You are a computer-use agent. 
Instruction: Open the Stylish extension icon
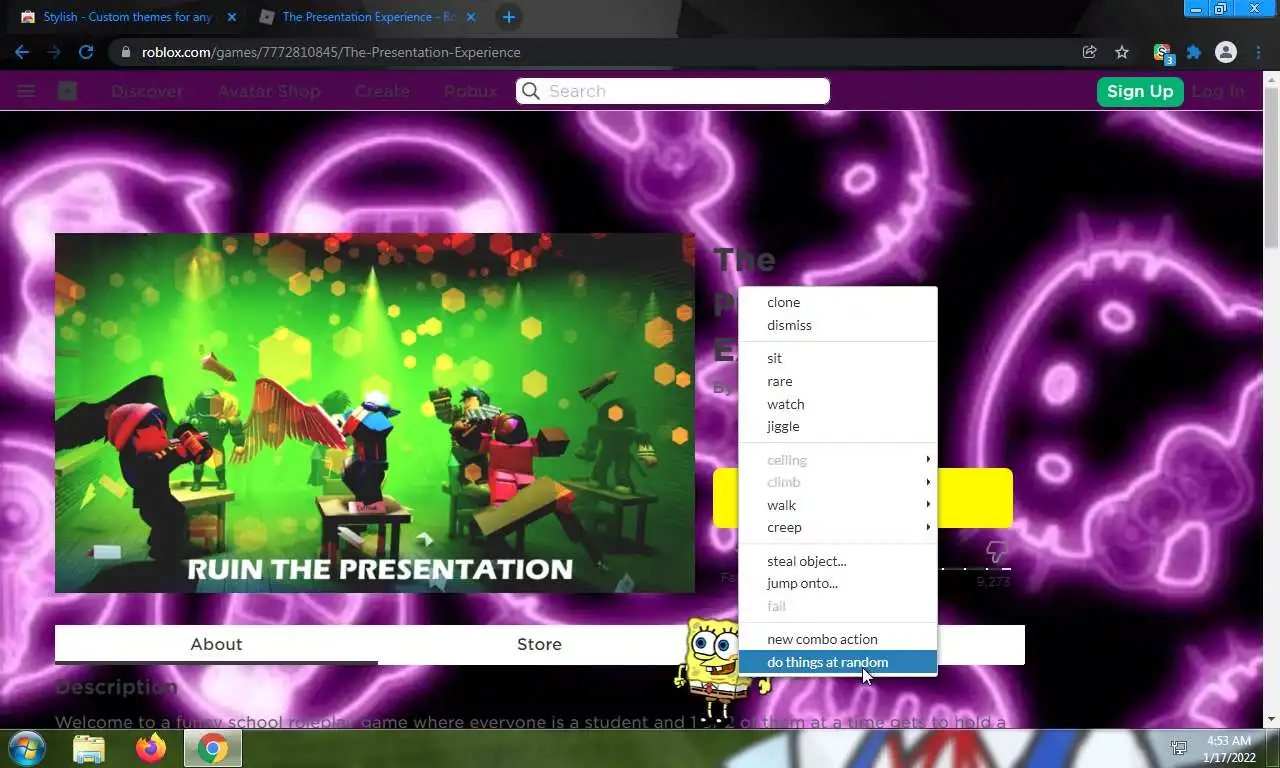click(x=1162, y=52)
